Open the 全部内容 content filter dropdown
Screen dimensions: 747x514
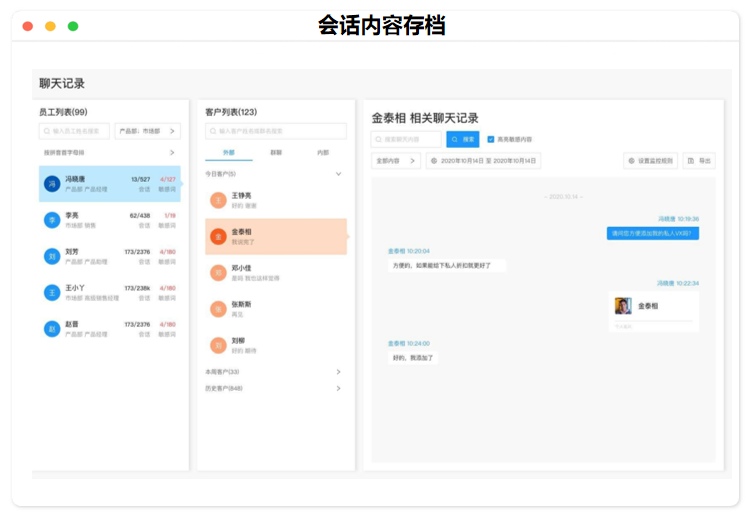[x=395, y=160]
